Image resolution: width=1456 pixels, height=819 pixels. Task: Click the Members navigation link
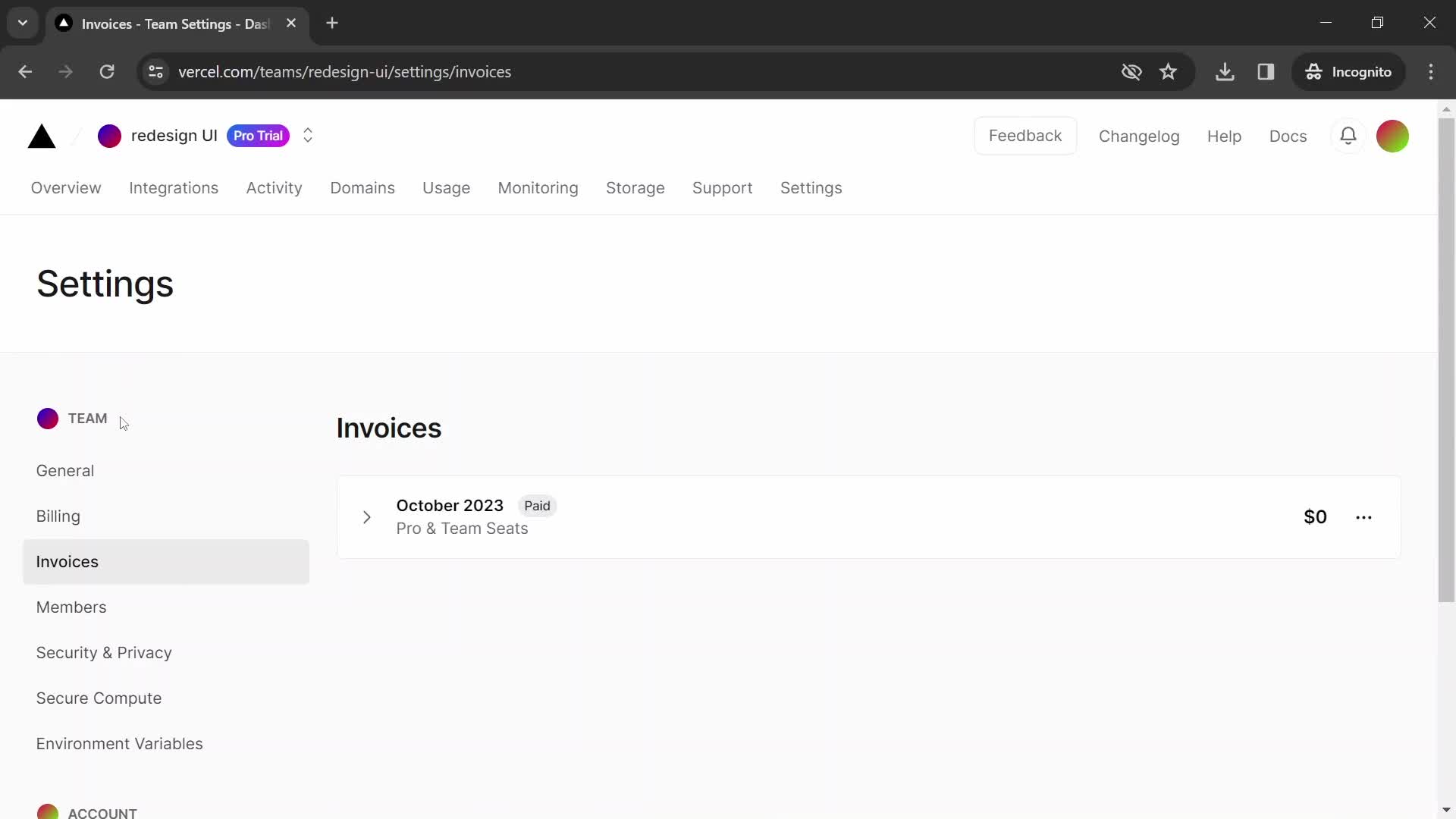[x=71, y=607]
